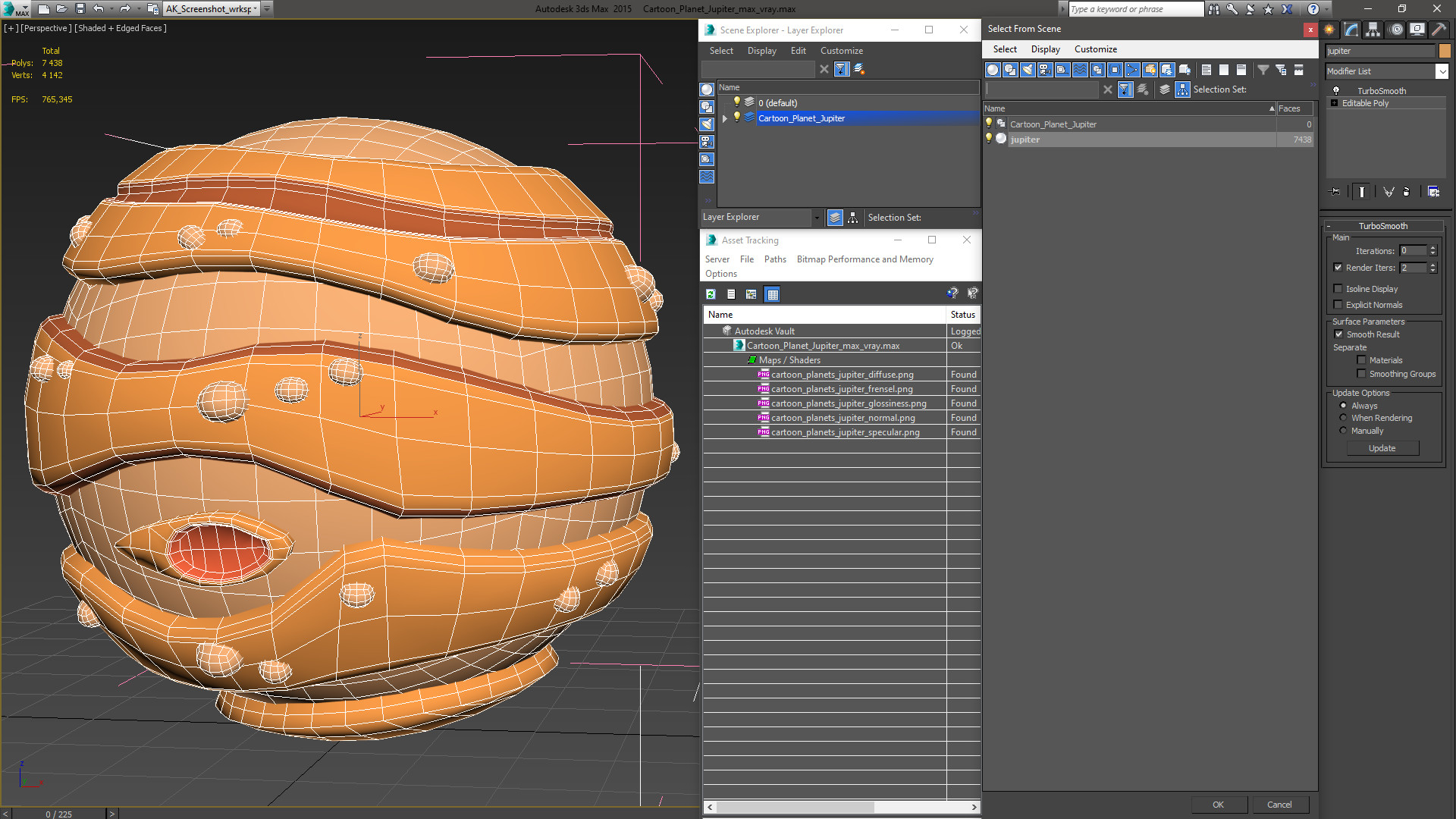The height and width of the screenshot is (819, 1456).
Task: Expand the Cartoon_Planet_Jupiter layer tree item
Action: [x=725, y=118]
